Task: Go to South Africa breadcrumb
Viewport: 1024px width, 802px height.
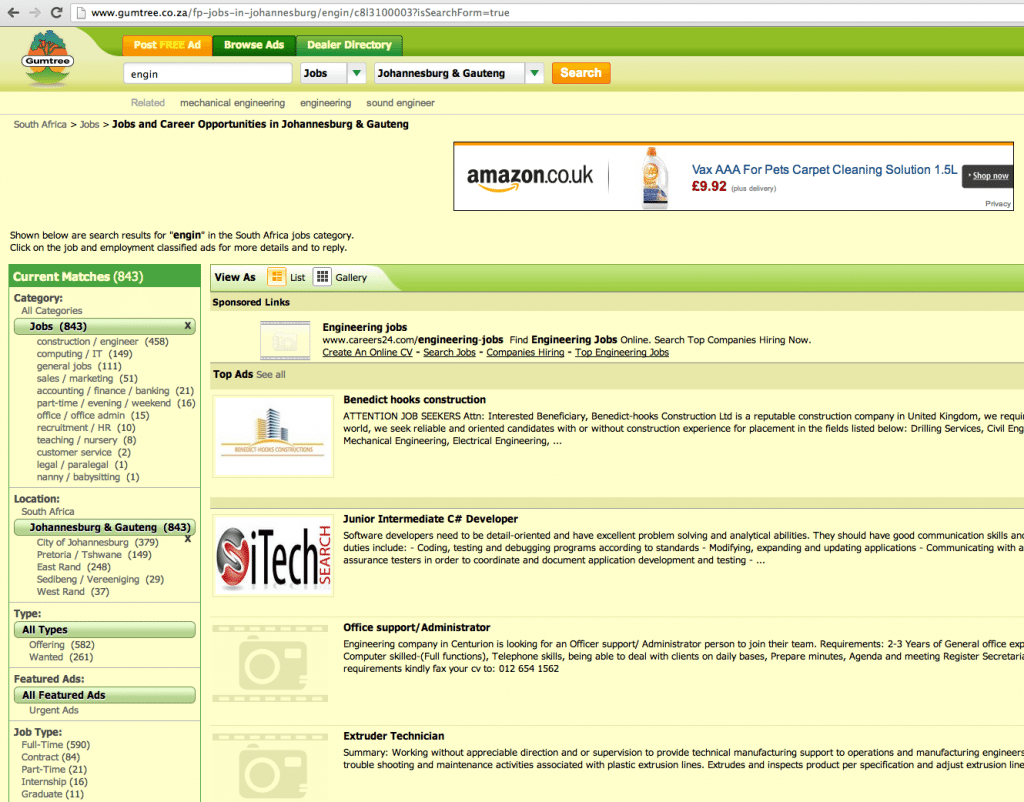Action: pos(40,124)
